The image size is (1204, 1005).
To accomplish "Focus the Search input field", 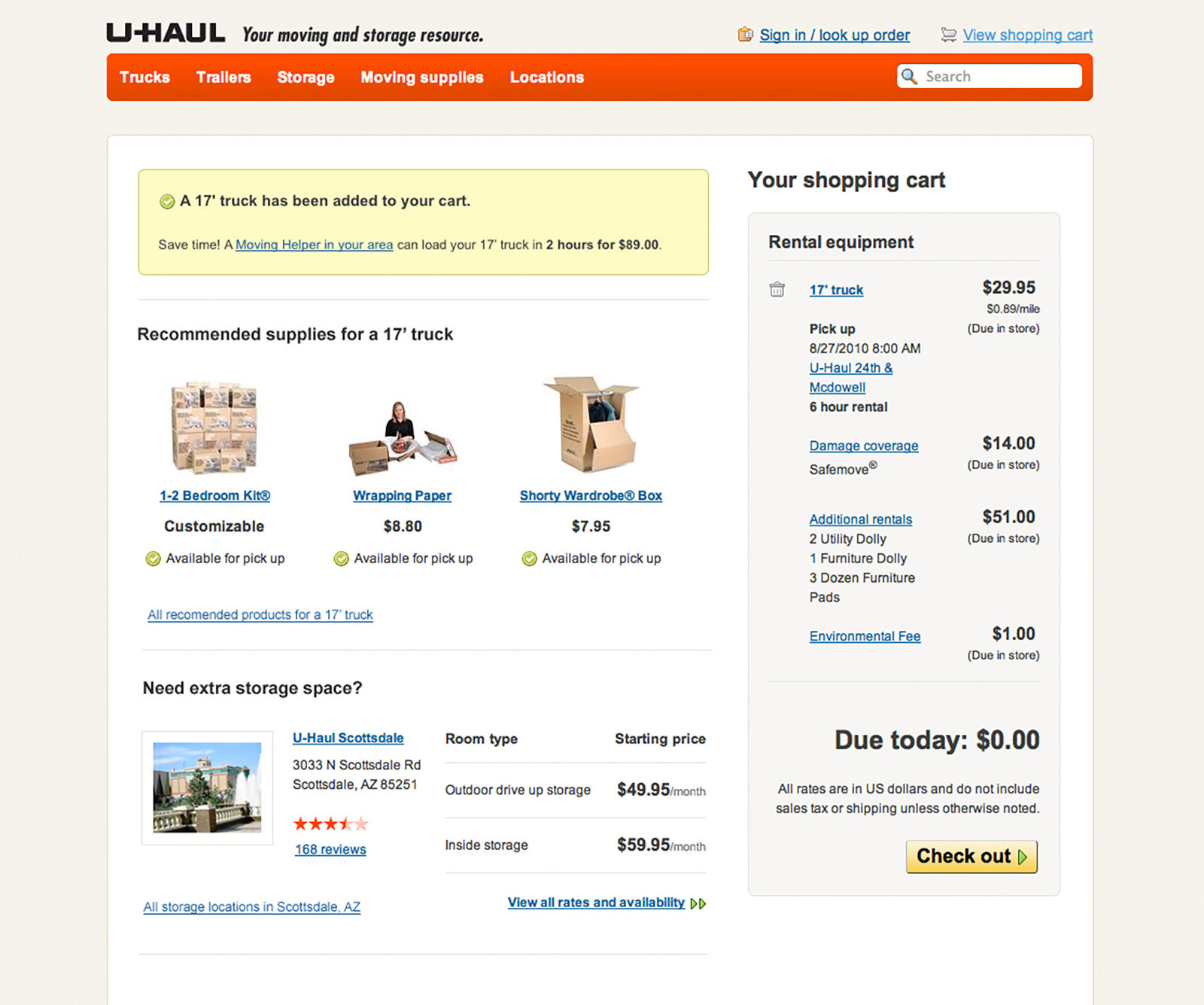I will click(990, 76).
